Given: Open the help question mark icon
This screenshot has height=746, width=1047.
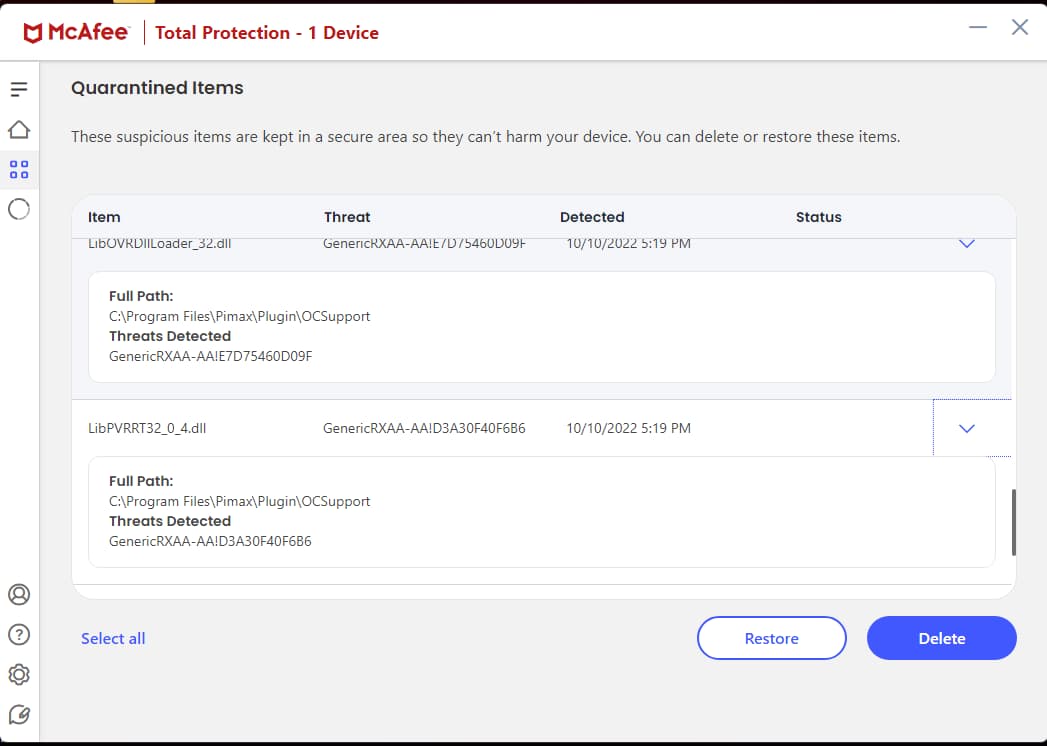Looking at the screenshot, I should 19,634.
